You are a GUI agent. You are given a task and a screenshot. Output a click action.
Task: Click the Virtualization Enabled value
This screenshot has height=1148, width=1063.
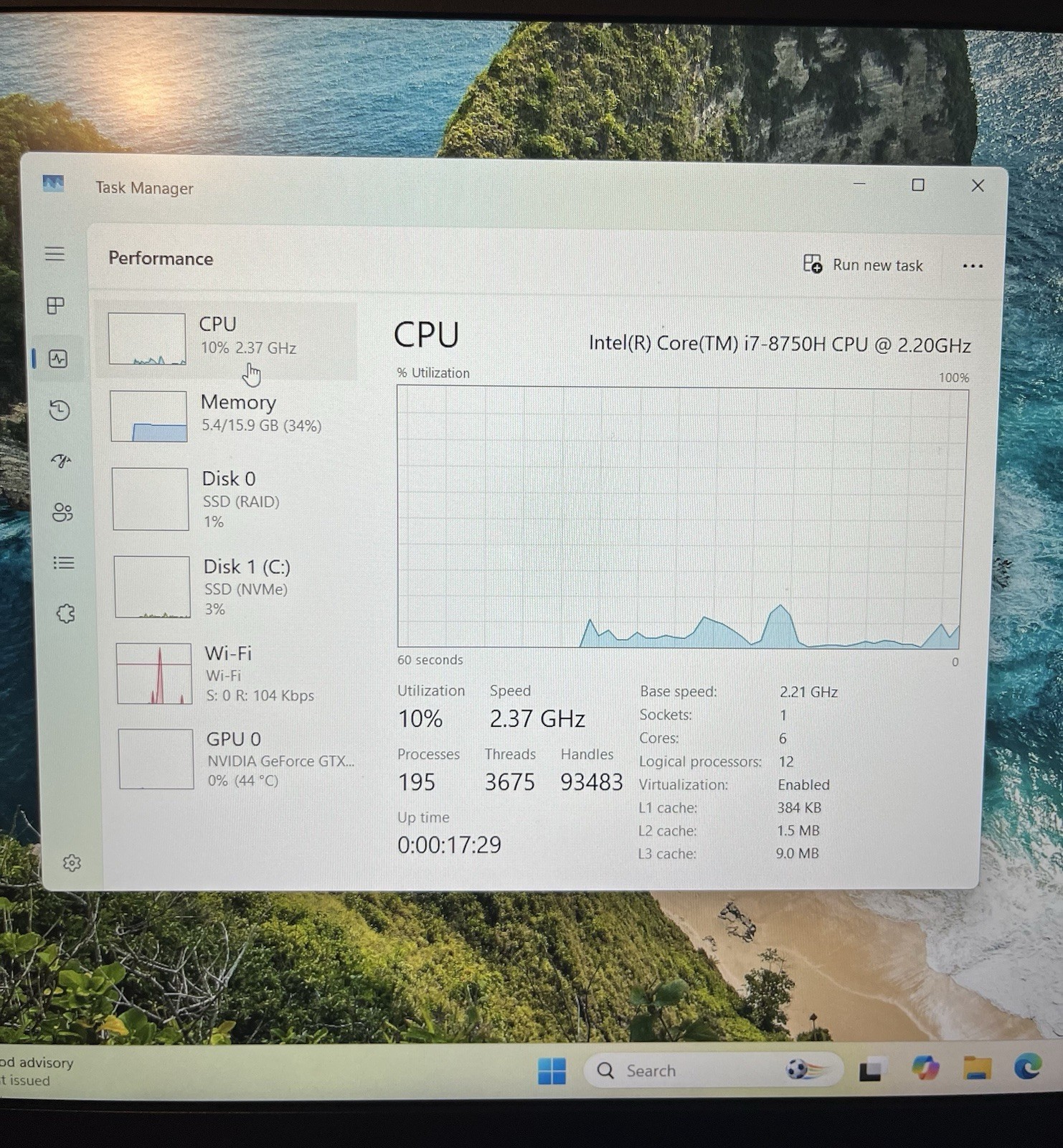[803, 784]
